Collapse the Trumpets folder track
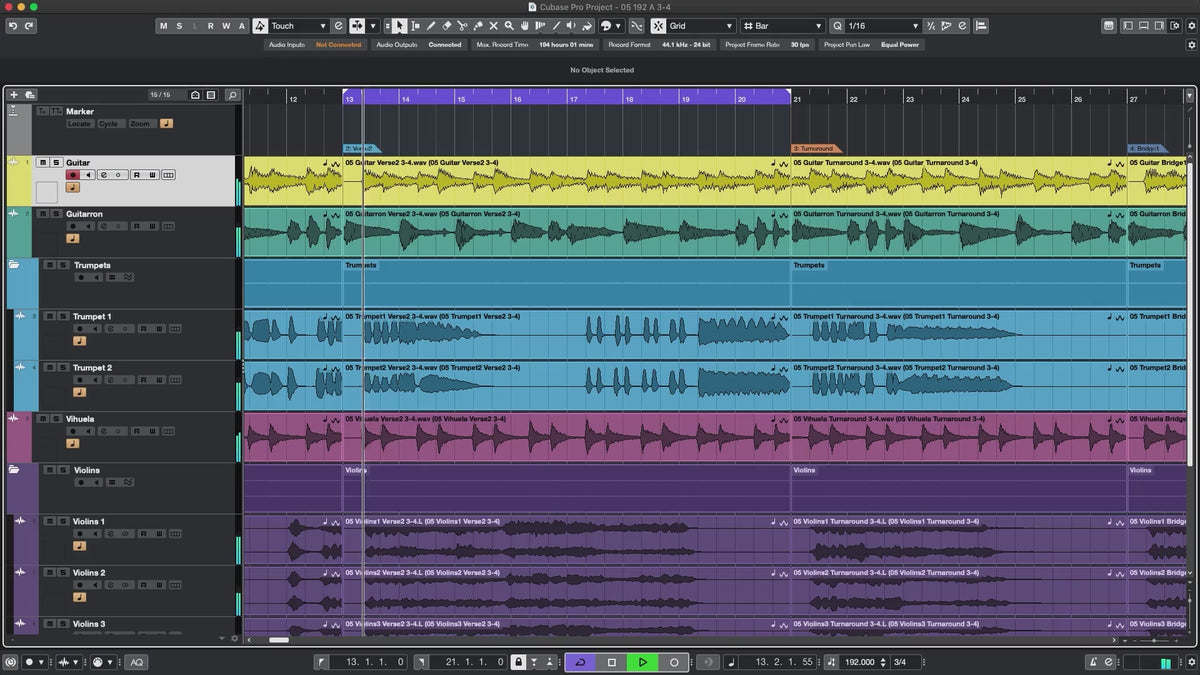Screen dimensions: 1200x675 [x=14, y=265]
